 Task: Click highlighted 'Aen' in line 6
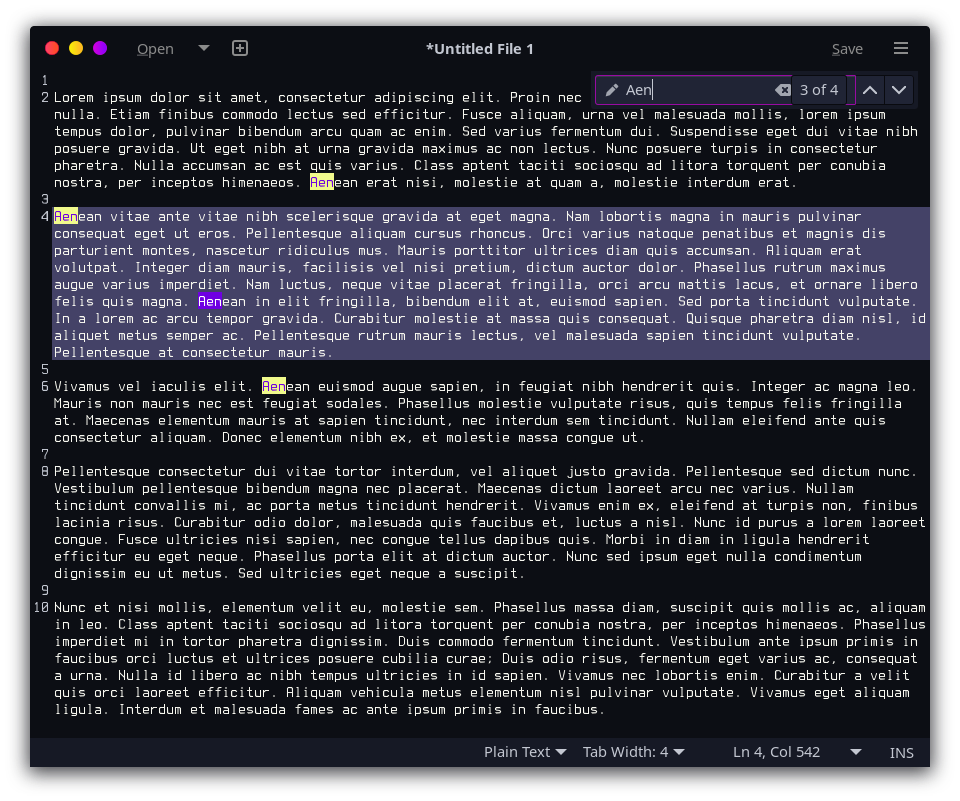(x=274, y=386)
